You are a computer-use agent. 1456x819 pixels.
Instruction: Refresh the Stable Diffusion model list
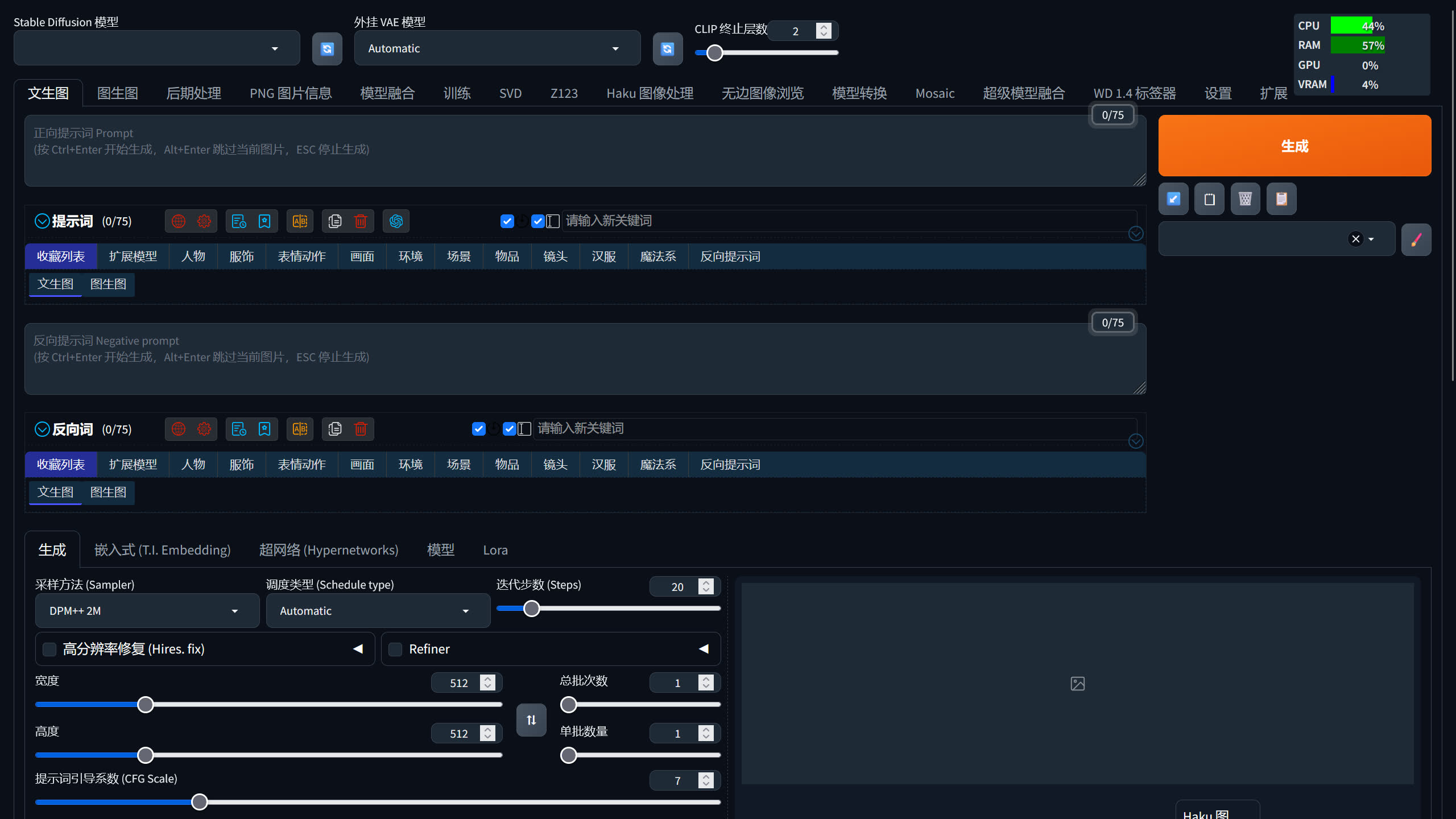[x=327, y=49]
